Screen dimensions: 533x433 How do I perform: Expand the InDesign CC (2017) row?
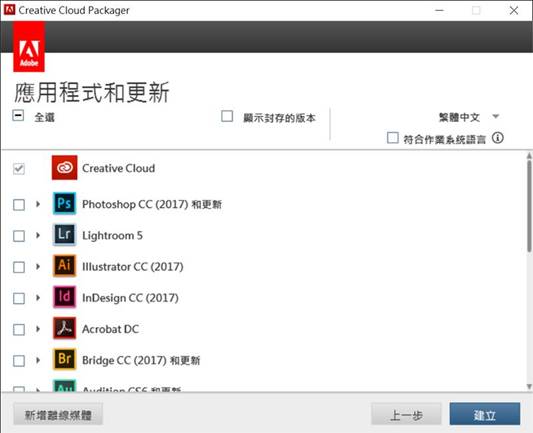[38, 298]
